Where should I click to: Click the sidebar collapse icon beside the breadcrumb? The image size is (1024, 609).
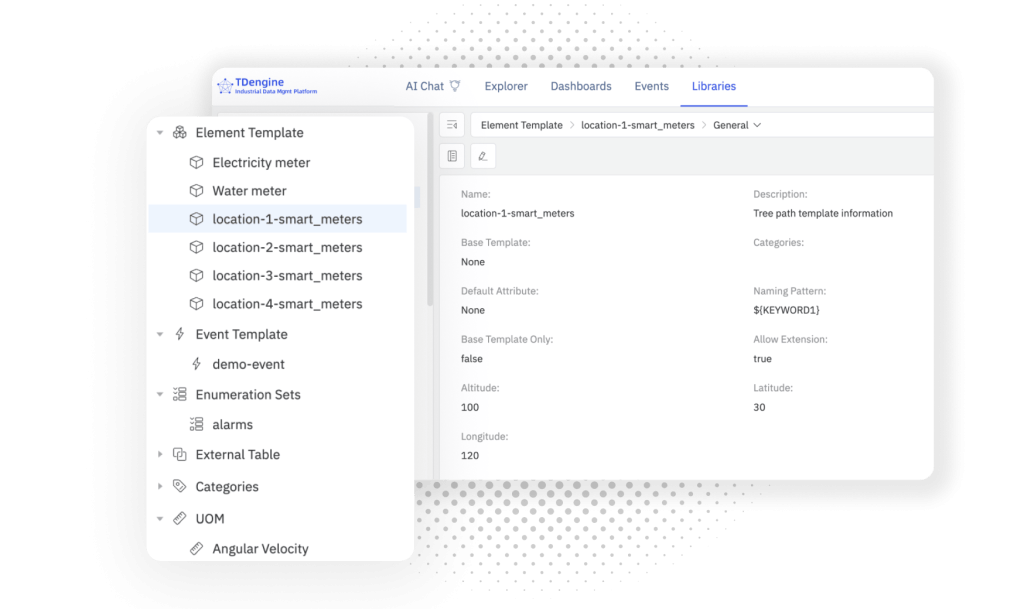[x=452, y=125]
